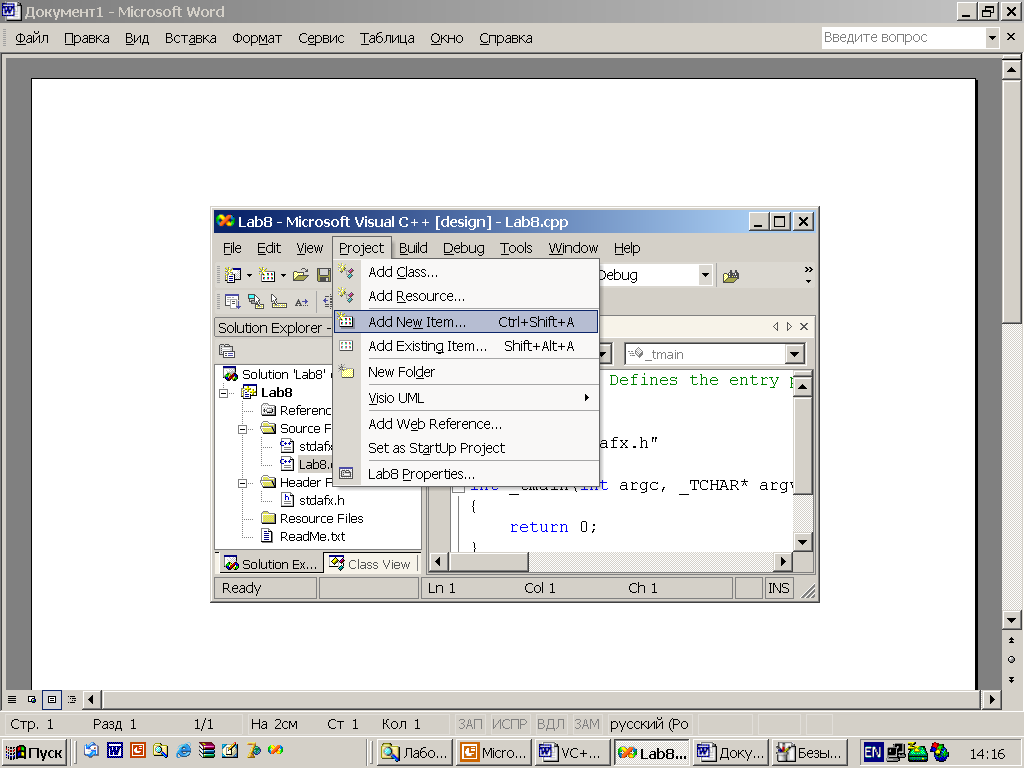Click code editor horizontal scrollbar thumb
1024x768 pixels.
click(x=488, y=562)
